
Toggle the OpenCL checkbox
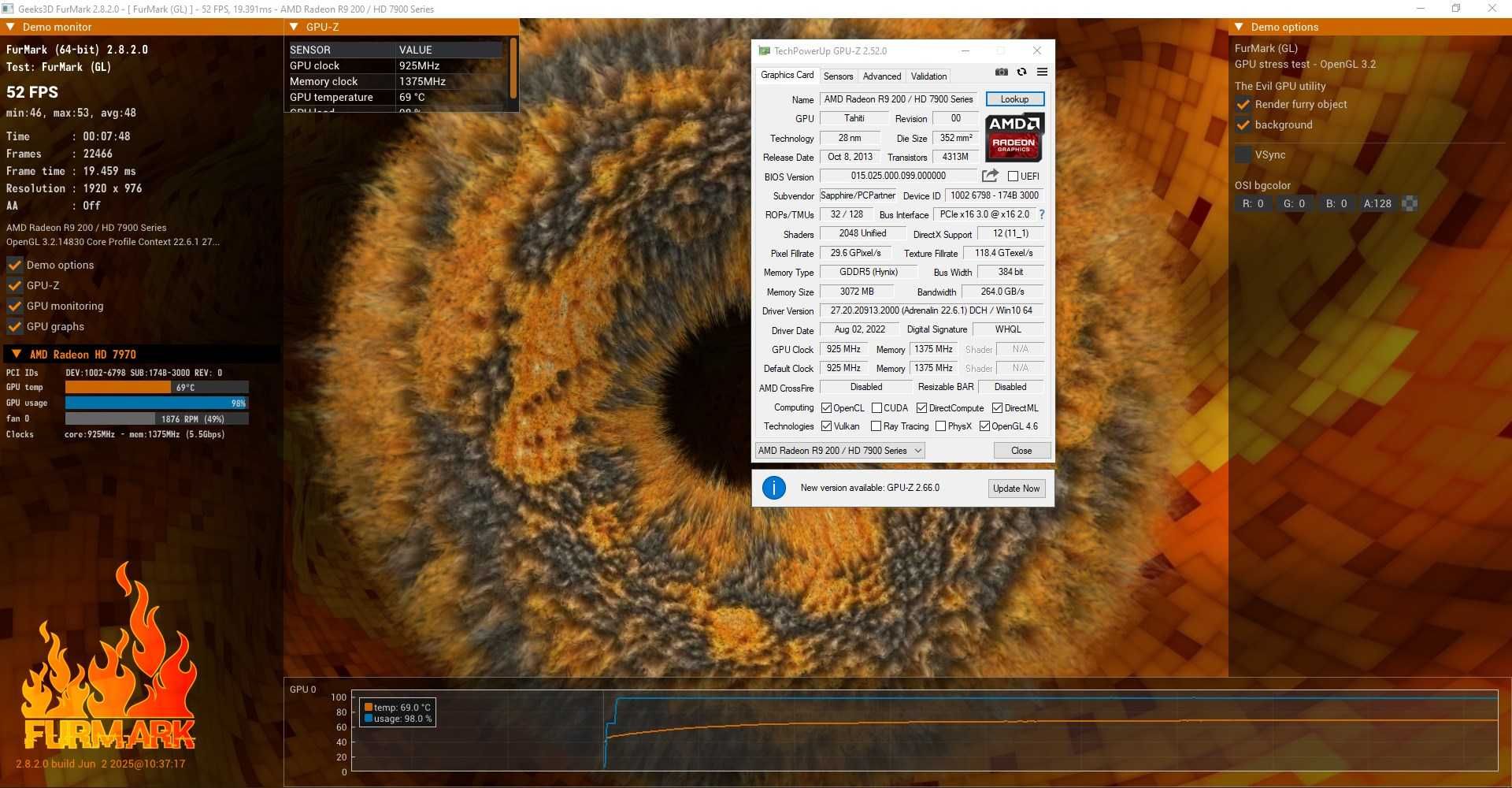(826, 408)
